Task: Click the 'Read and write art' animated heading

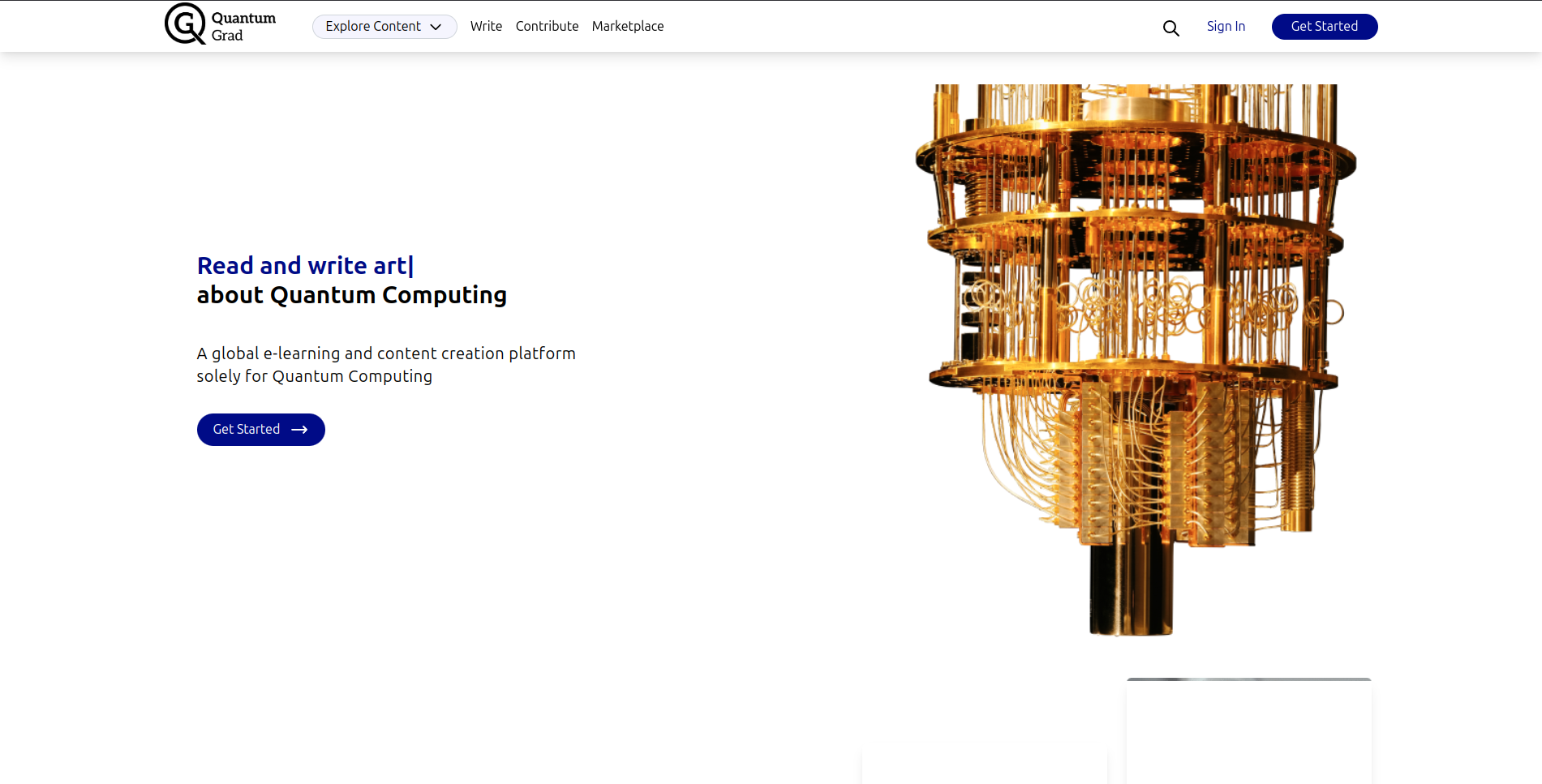Action: [305, 266]
